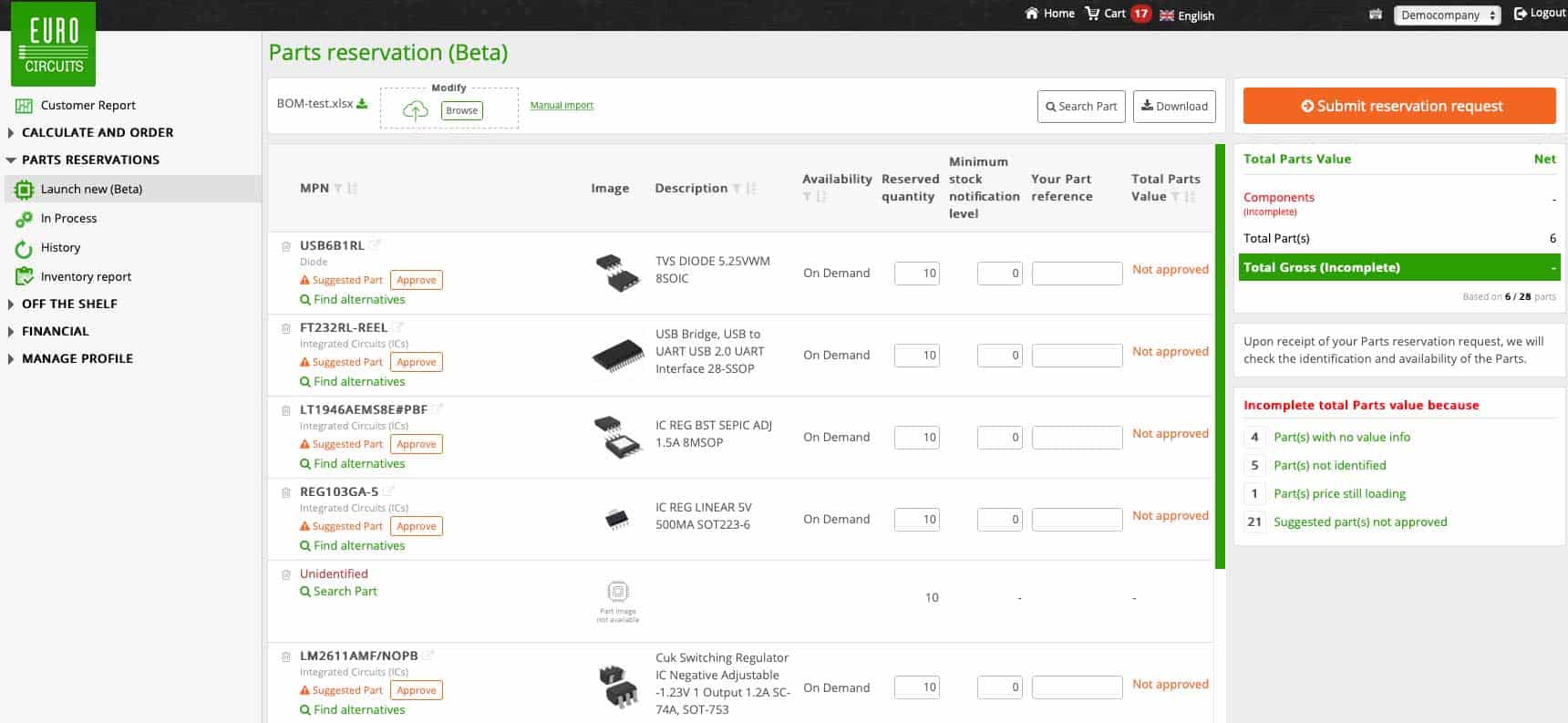Viewport: 1568px width, 723px height.
Task: Approve the FT232RL-REEL suggested part
Action: click(x=417, y=362)
